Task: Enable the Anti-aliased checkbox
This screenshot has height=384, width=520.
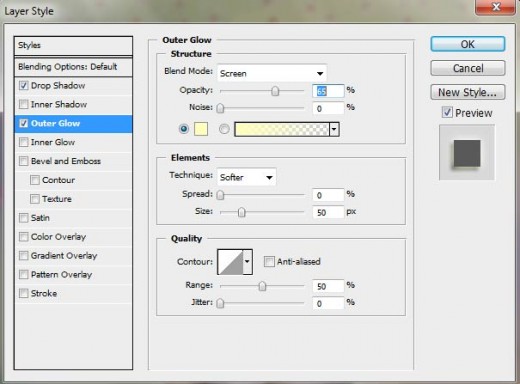Action: click(x=269, y=262)
